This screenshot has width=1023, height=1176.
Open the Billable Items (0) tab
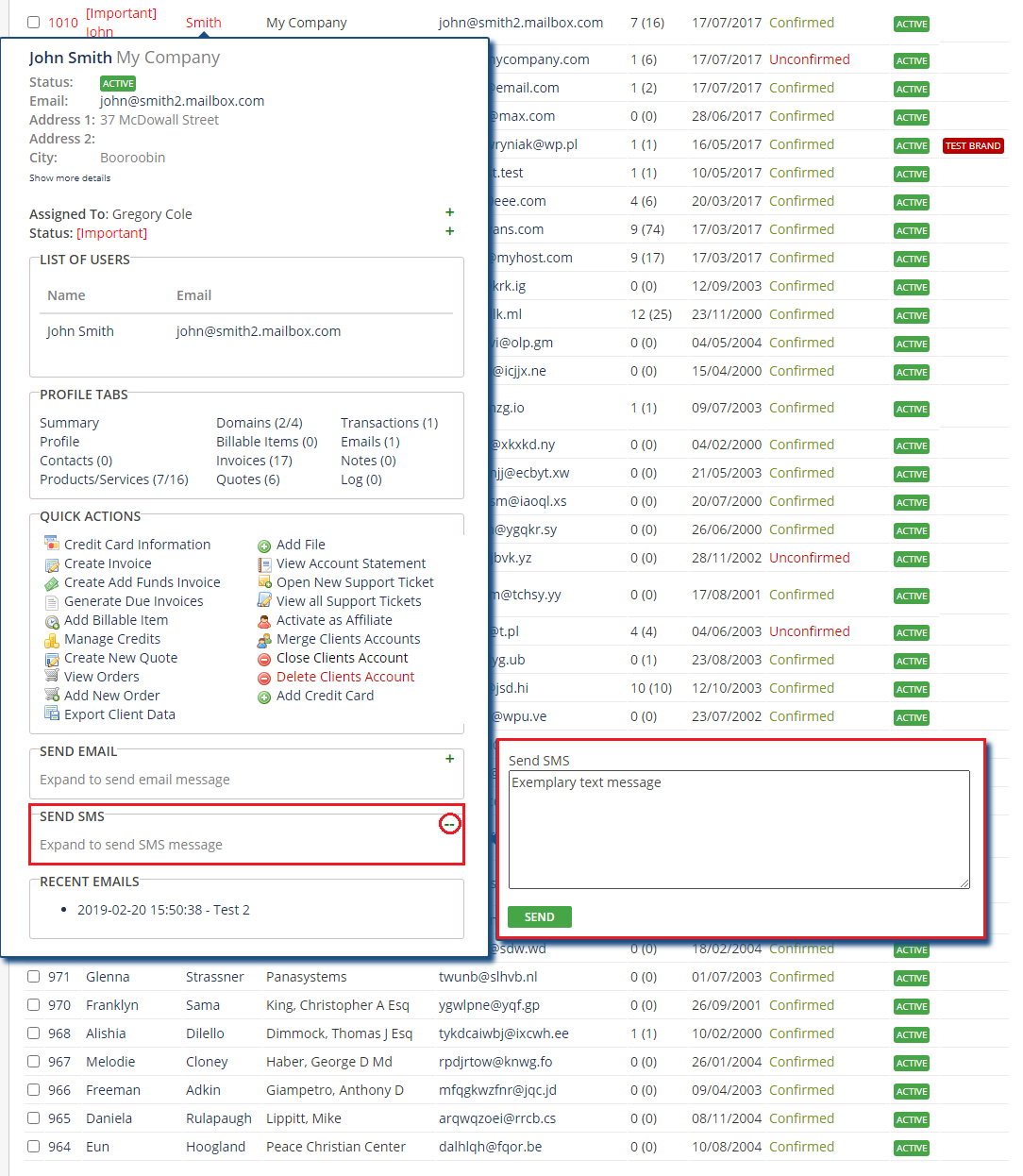pos(267,442)
